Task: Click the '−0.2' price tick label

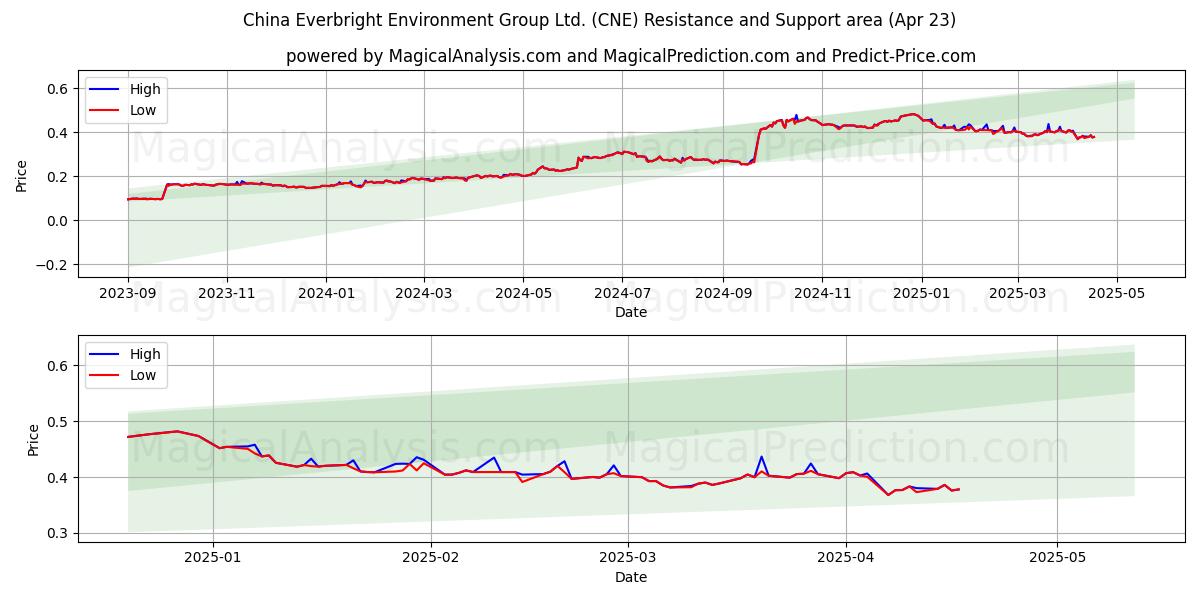Action: pos(51,265)
